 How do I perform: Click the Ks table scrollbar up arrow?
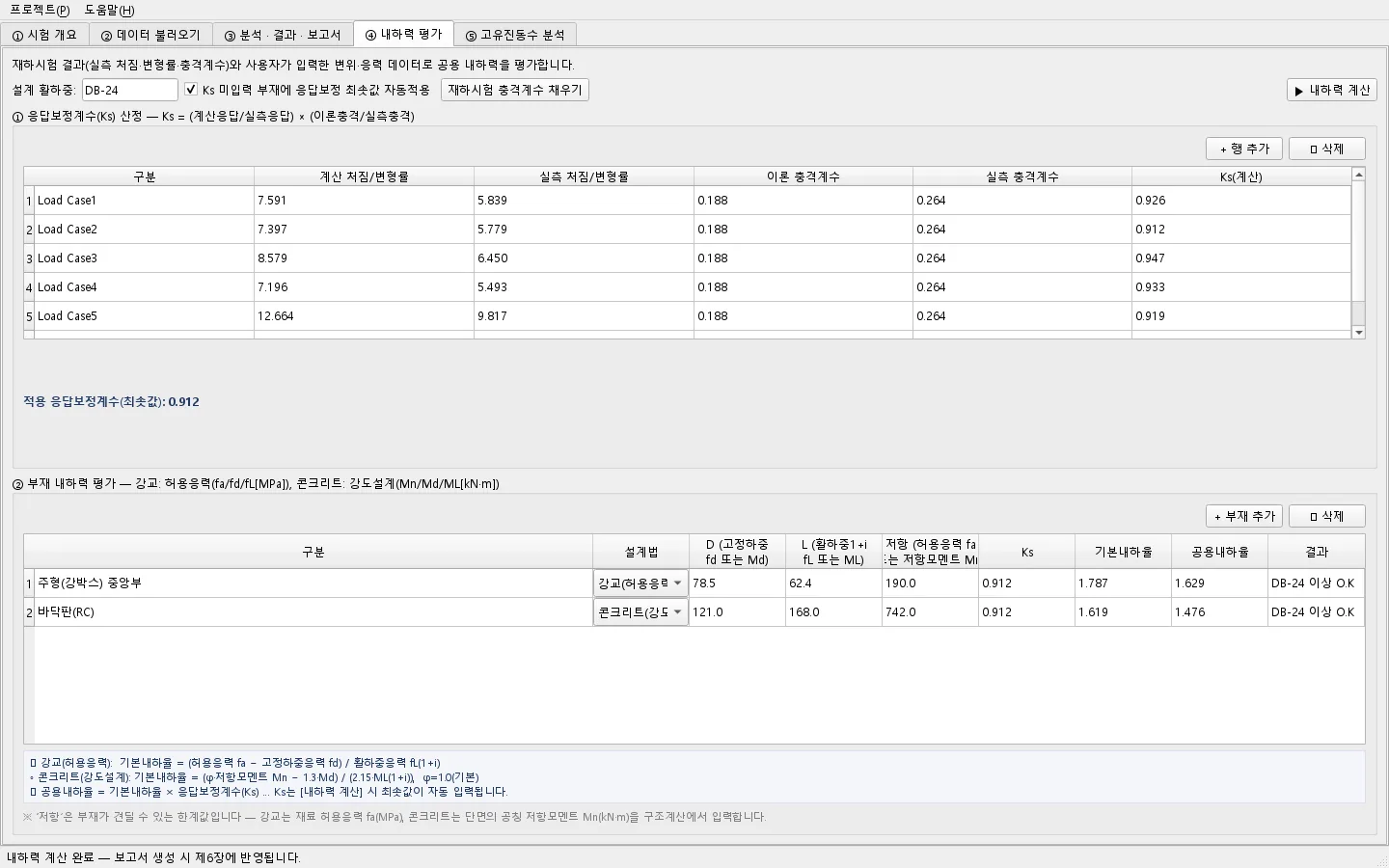[x=1358, y=174]
